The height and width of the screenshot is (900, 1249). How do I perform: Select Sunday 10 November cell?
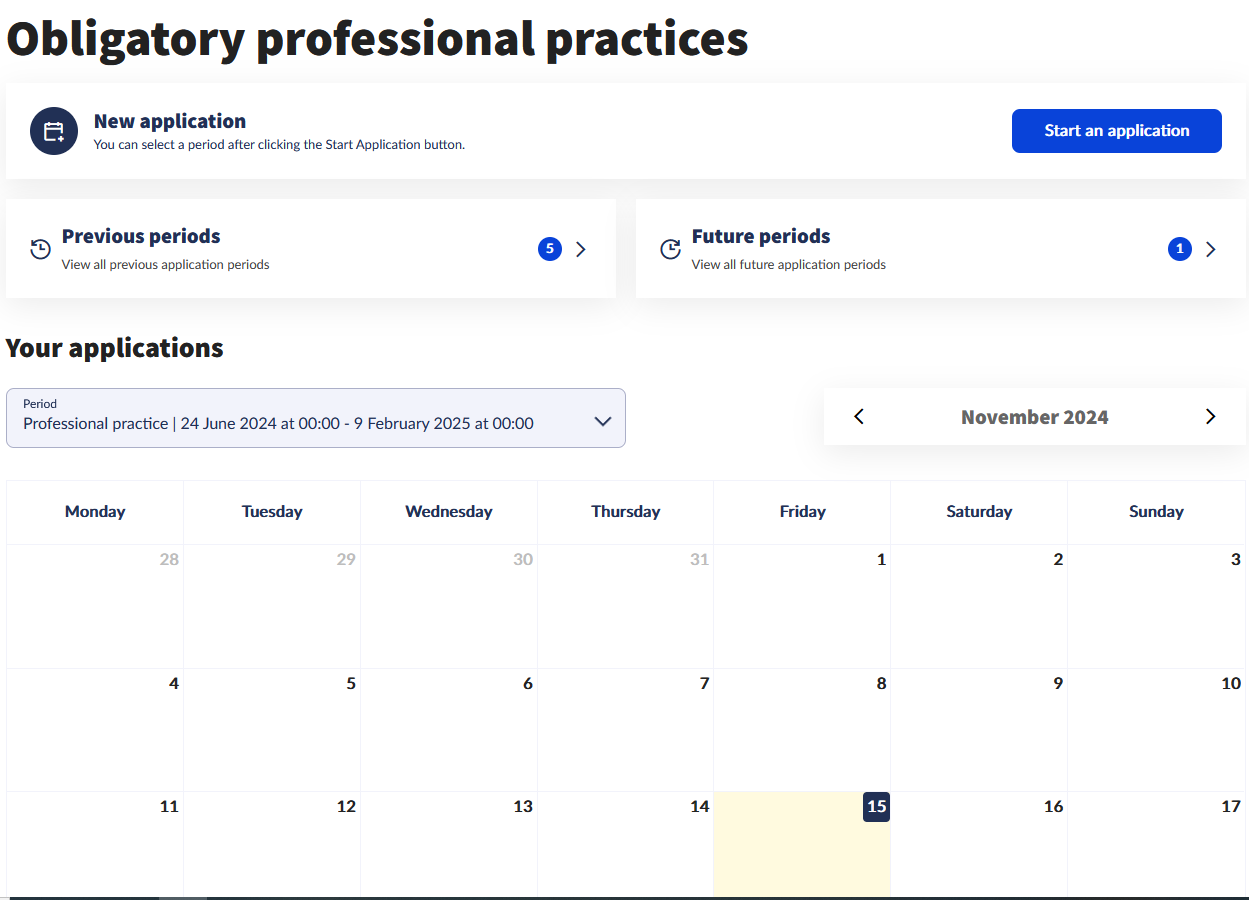[1156, 730]
